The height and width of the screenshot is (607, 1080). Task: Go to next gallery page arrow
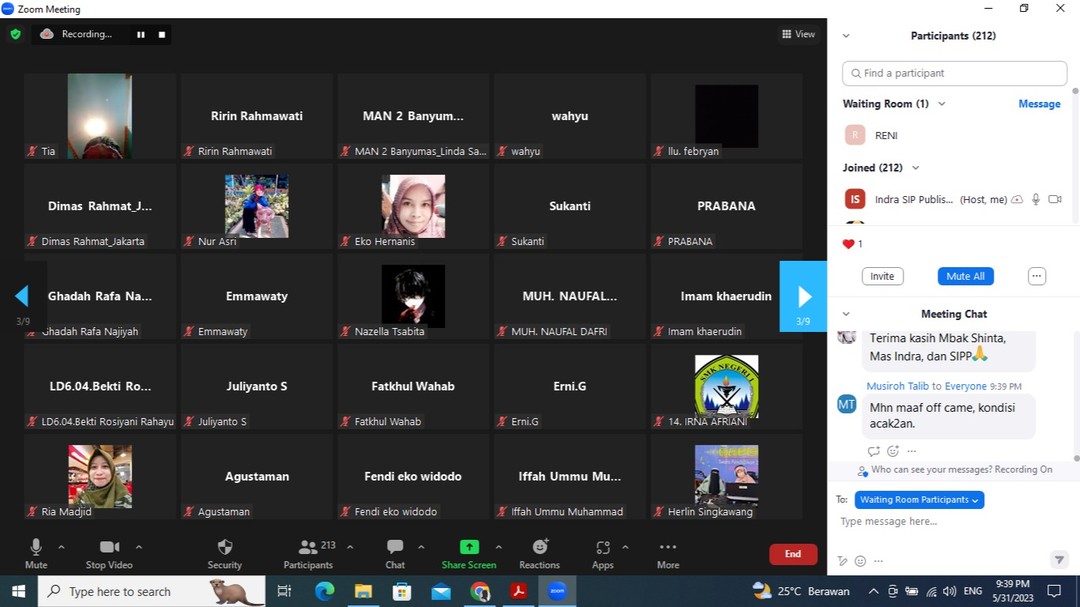pos(803,296)
